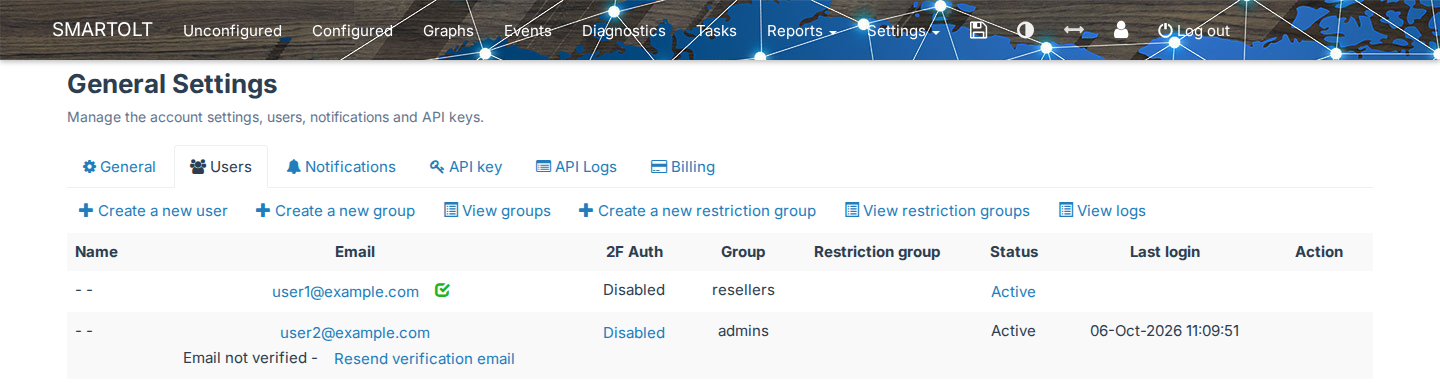
Task: Click the Name column header
Action: click(x=96, y=252)
